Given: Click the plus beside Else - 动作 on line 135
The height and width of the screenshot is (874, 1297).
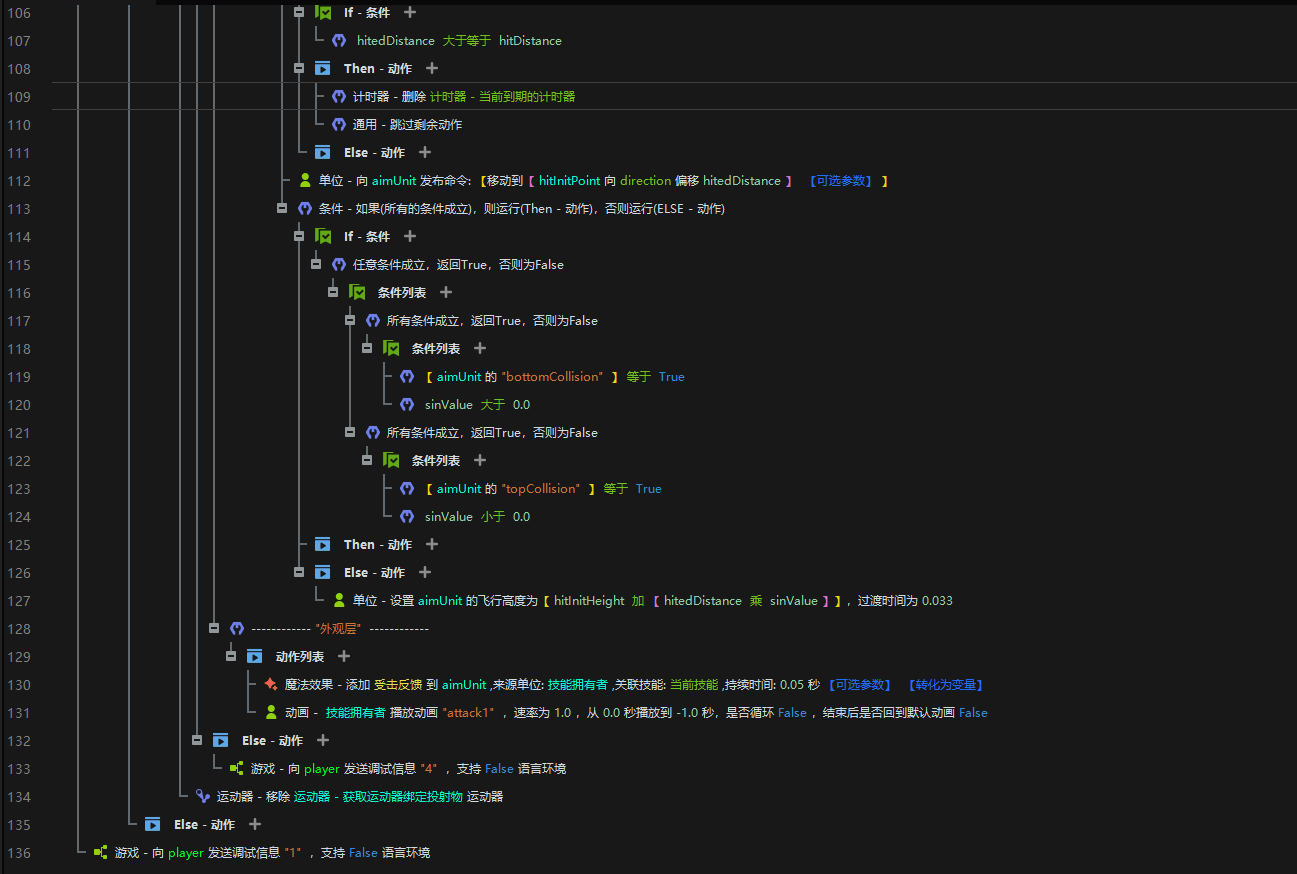Looking at the screenshot, I should (255, 824).
